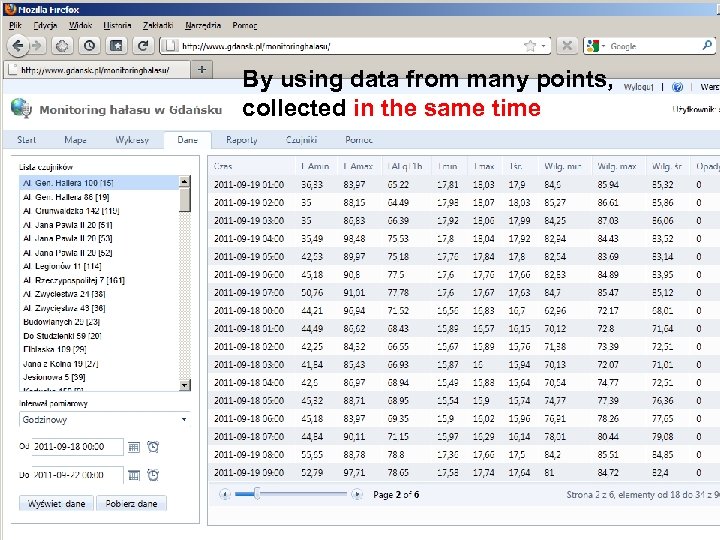Switch to the Mapa tab
Viewport: 720px width, 540px height.
point(75,140)
